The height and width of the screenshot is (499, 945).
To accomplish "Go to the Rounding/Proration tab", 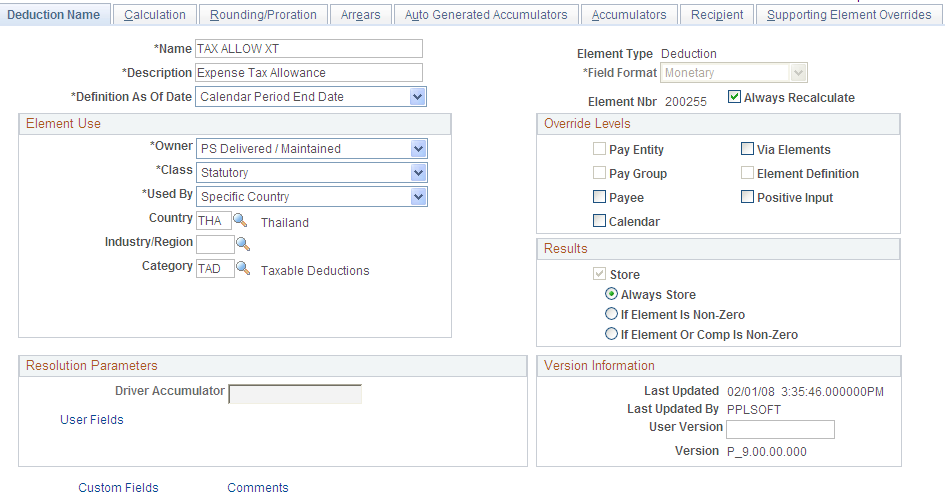I will click(x=263, y=14).
